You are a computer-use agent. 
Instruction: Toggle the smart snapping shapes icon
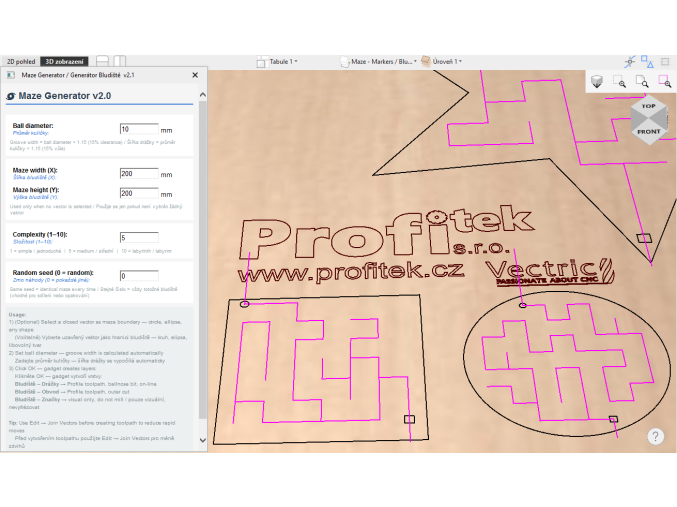tap(647, 62)
